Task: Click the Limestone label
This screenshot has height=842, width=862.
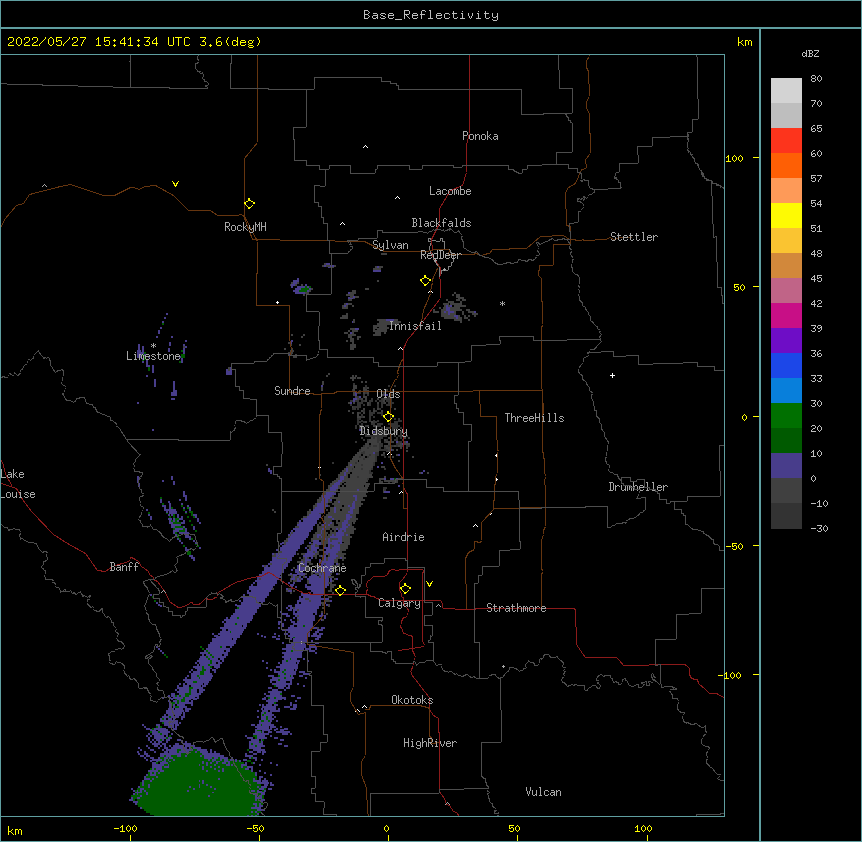Action: pos(153,356)
